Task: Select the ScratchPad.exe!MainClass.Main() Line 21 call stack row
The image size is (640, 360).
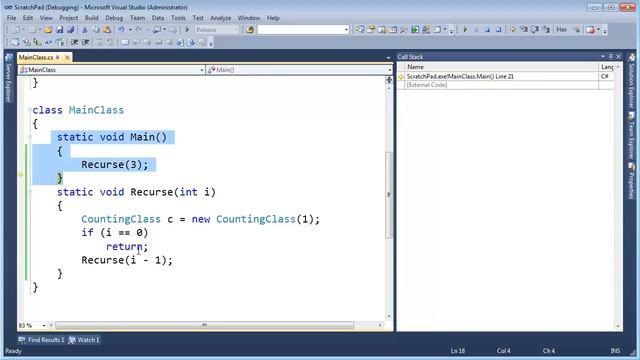Action: pyautogui.click(x=505, y=76)
